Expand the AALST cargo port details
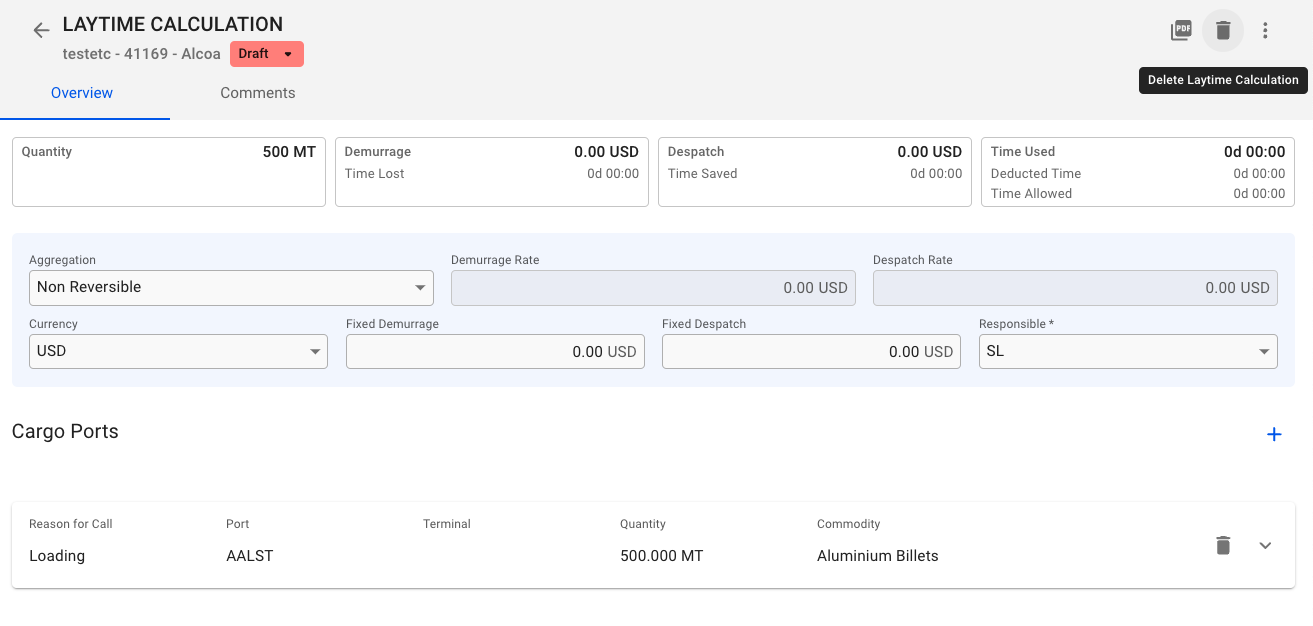 (x=1265, y=545)
